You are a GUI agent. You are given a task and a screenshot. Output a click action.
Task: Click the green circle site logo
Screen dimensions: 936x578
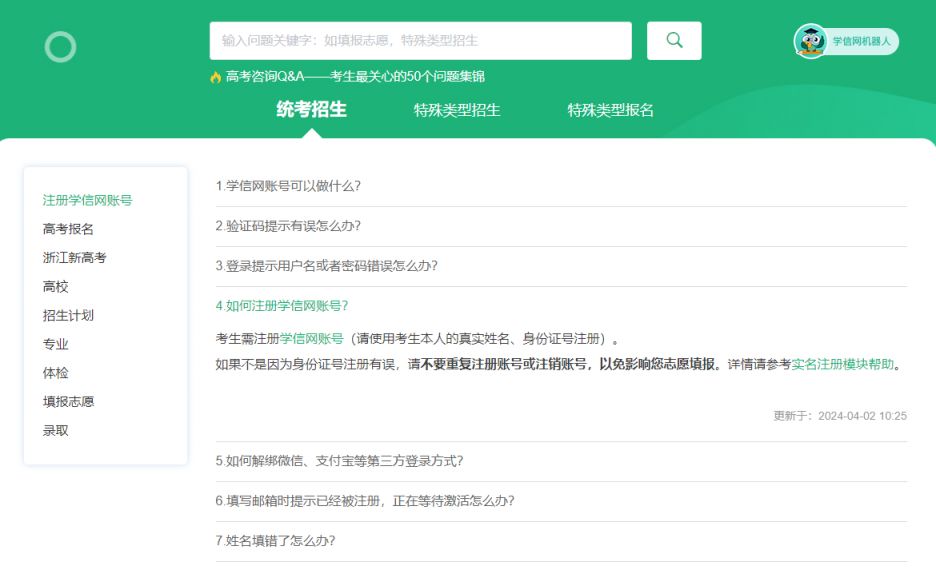tap(60, 47)
